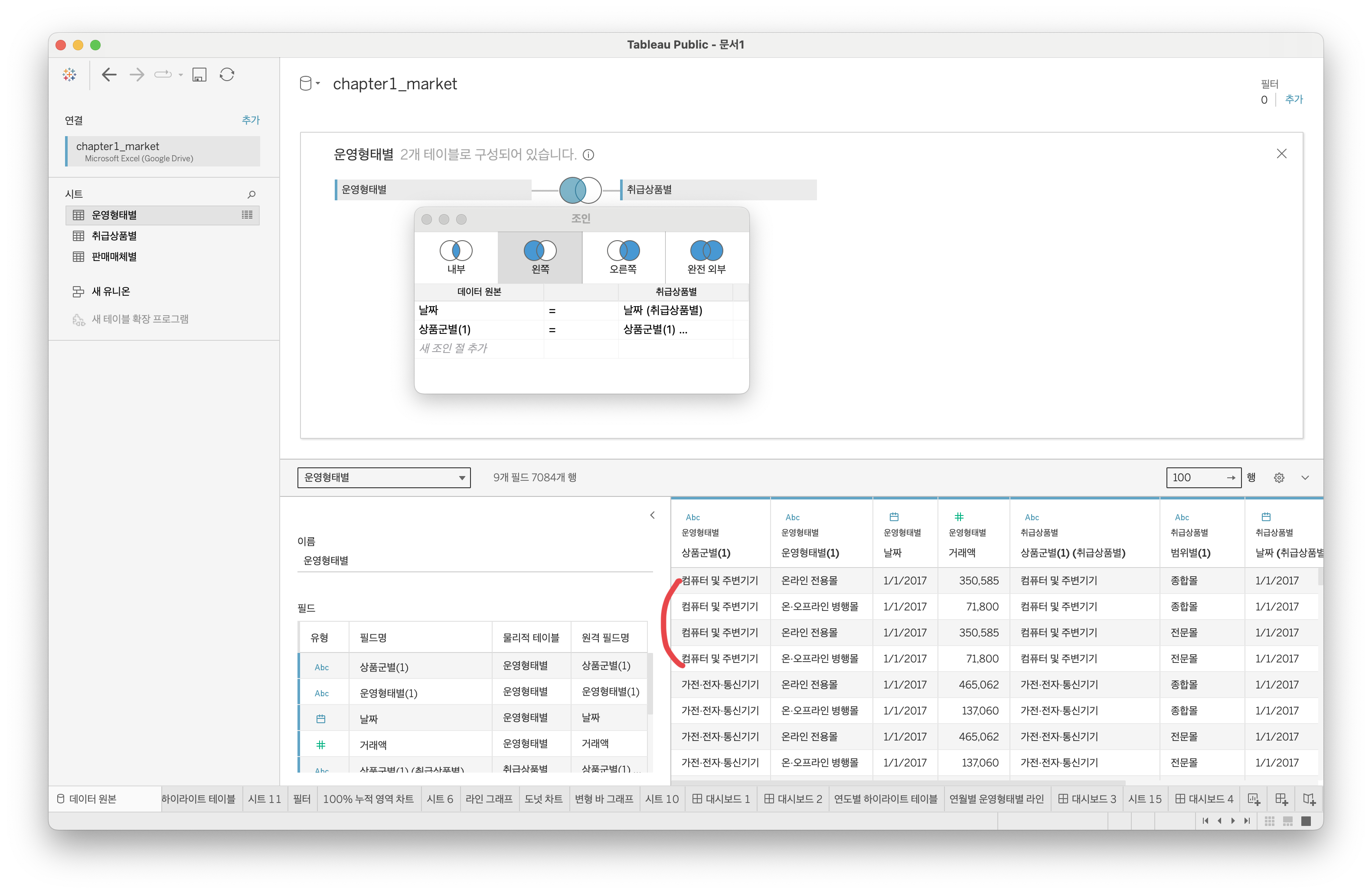Click 추가 next to 연결
The height and width of the screenshot is (894, 1372).
[250, 120]
